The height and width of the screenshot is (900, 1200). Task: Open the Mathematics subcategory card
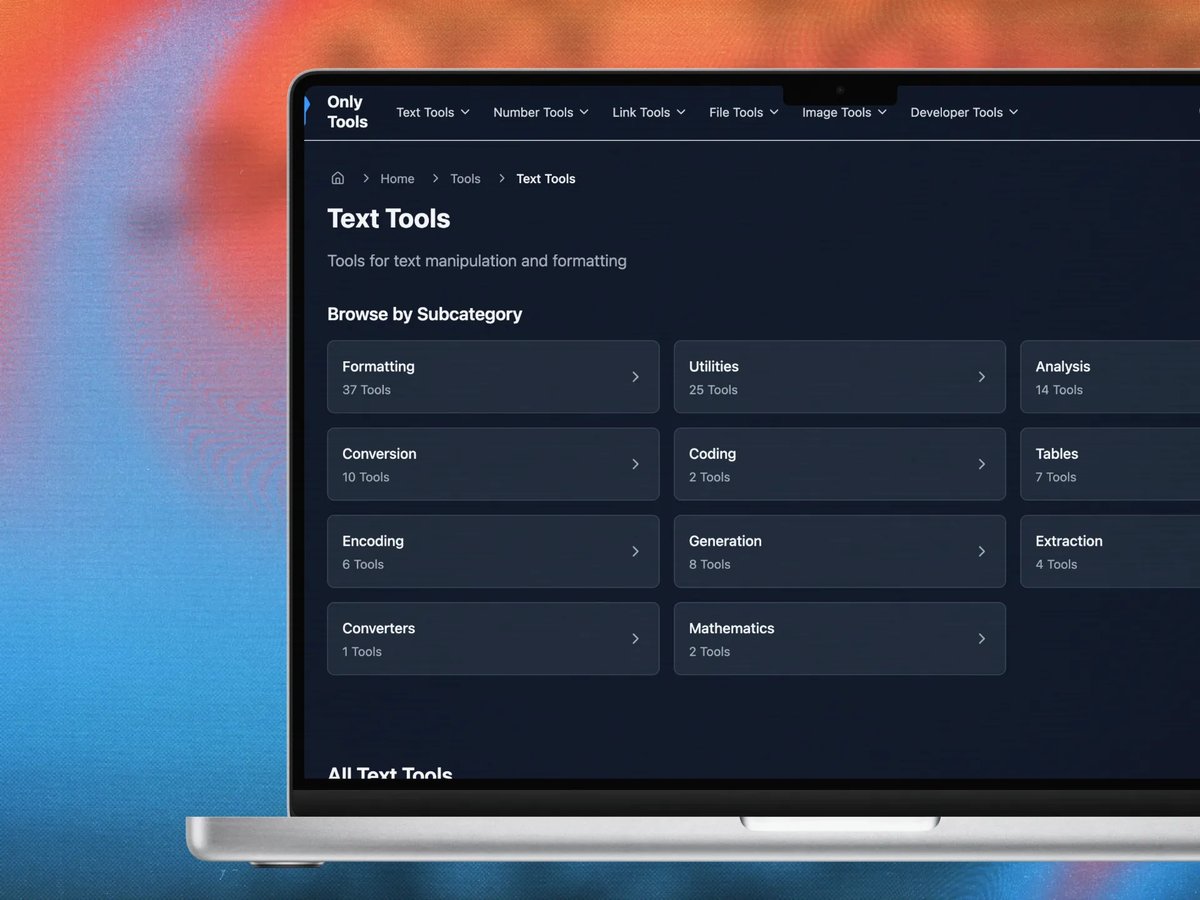click(840, 638)
